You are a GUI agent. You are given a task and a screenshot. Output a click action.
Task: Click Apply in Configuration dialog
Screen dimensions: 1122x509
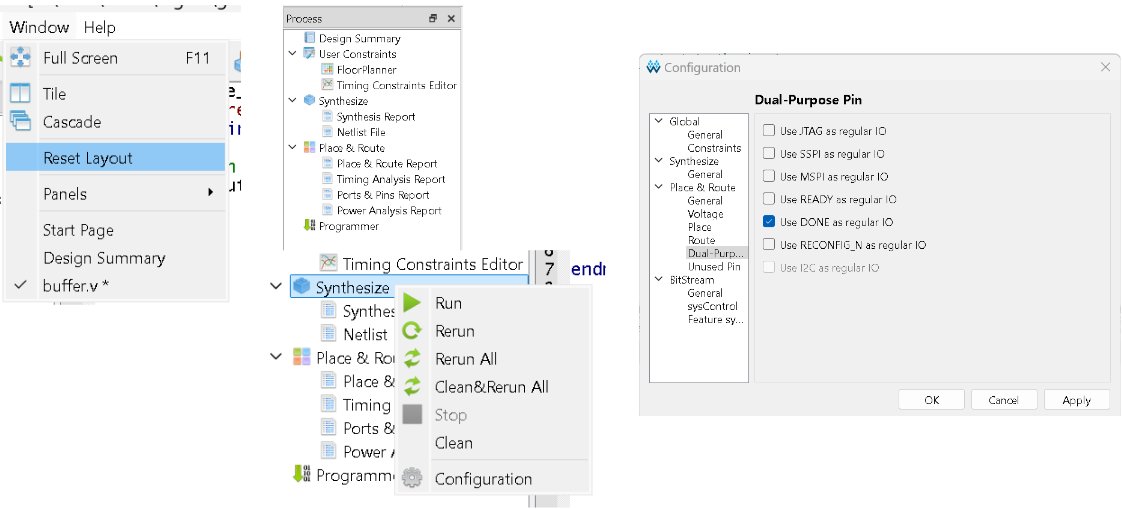tap(1076, 400)
